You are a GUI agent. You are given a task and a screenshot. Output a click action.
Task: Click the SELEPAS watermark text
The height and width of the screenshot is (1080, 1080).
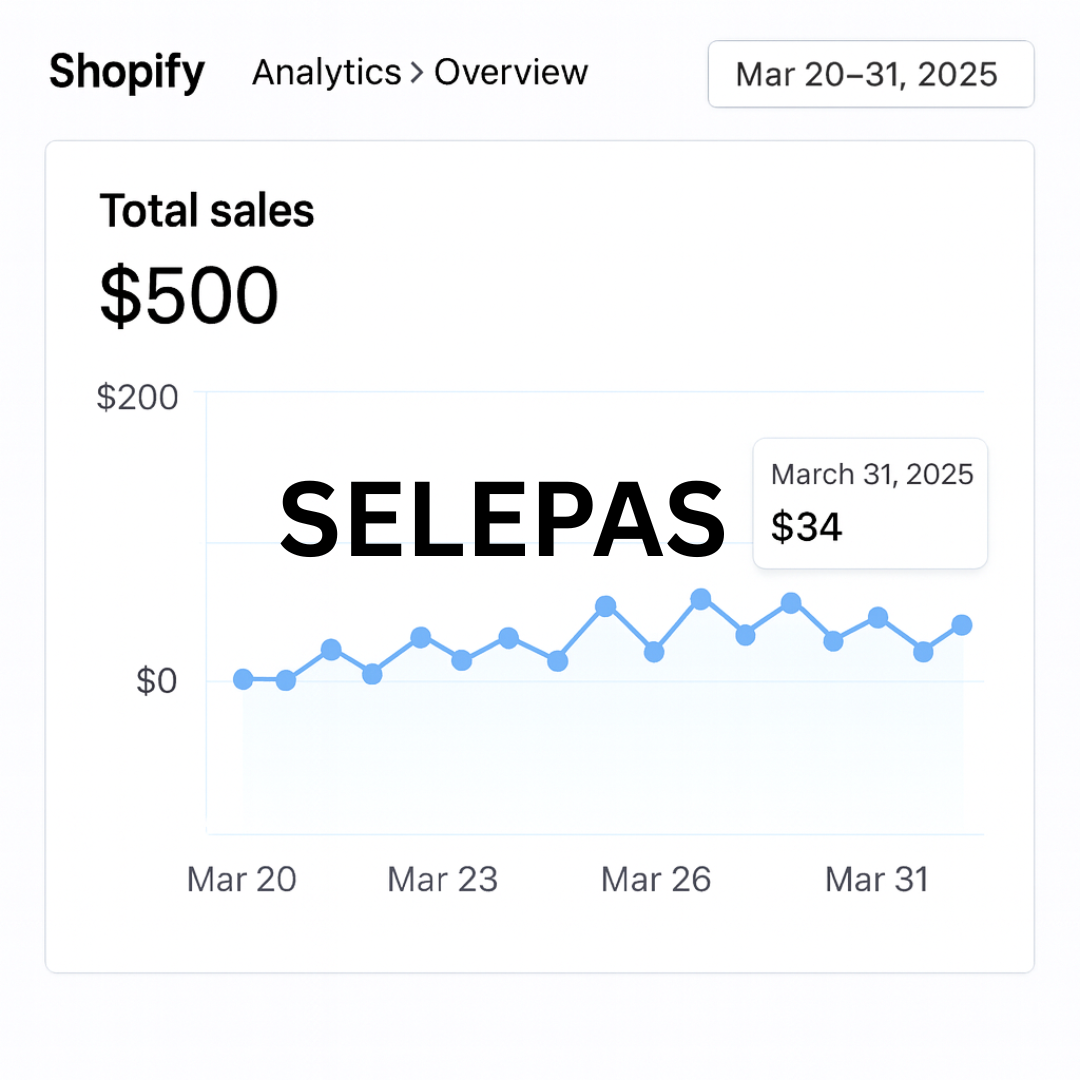(x=503, y=519)
